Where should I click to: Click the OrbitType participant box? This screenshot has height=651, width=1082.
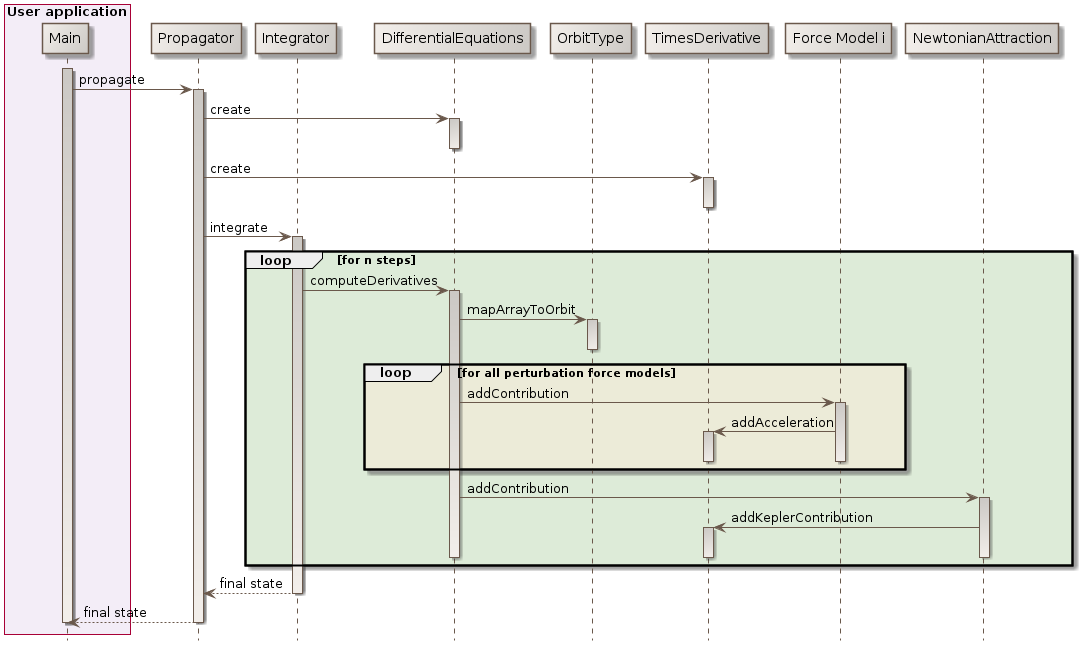[x=590, y=38]
